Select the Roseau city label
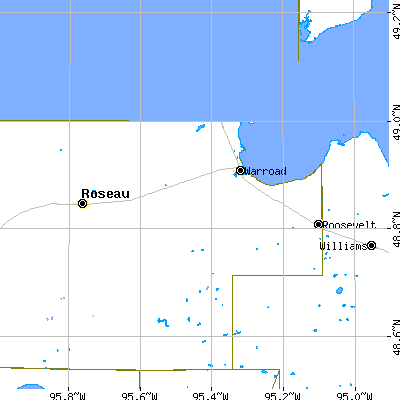Viewport: 400px width, 400px height. [105, 194]
